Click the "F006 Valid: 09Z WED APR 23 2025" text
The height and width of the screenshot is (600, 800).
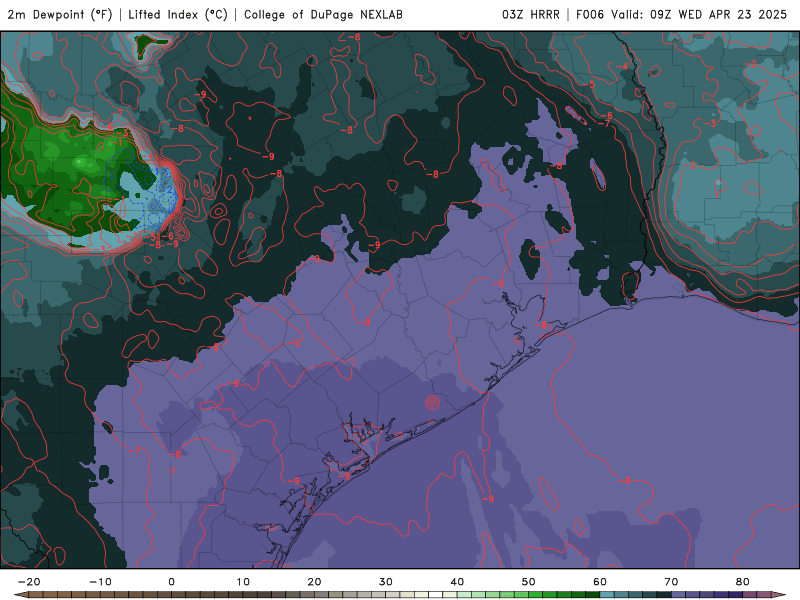[682, 14]
